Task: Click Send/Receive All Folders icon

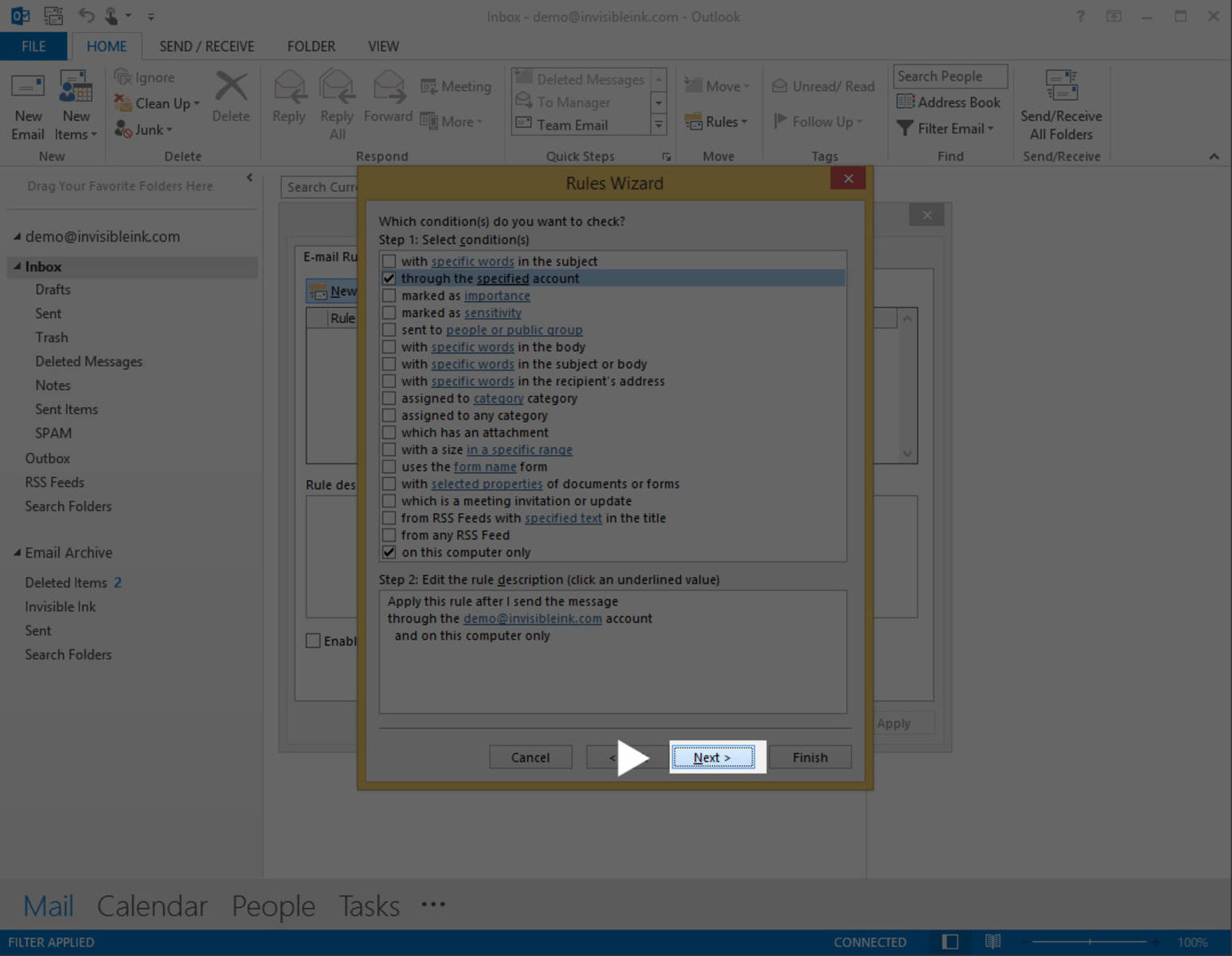Action: pos(1062,86)
